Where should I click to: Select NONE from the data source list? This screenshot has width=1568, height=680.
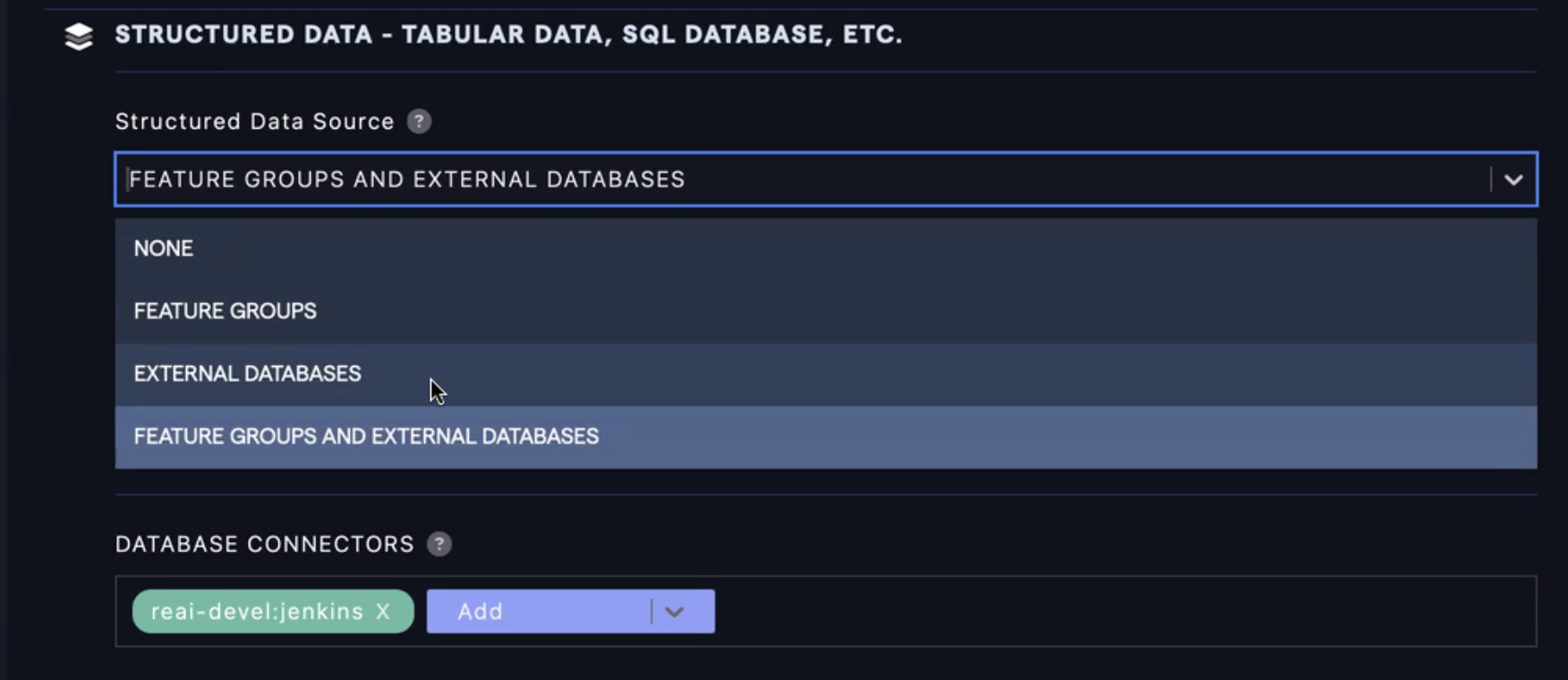pyautogui.click(x=164, y=249)
